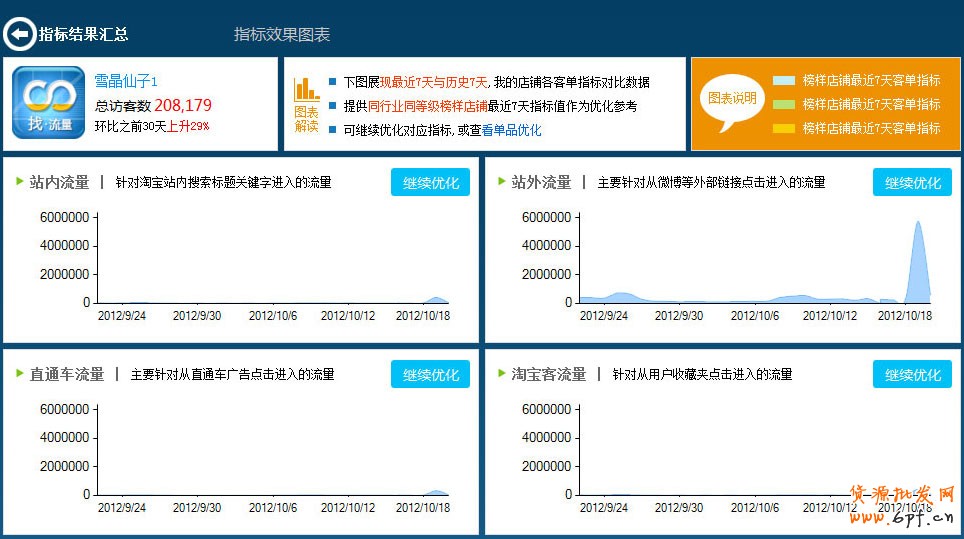Expand the 站内流量 green triangle

[x=19, y=182]
